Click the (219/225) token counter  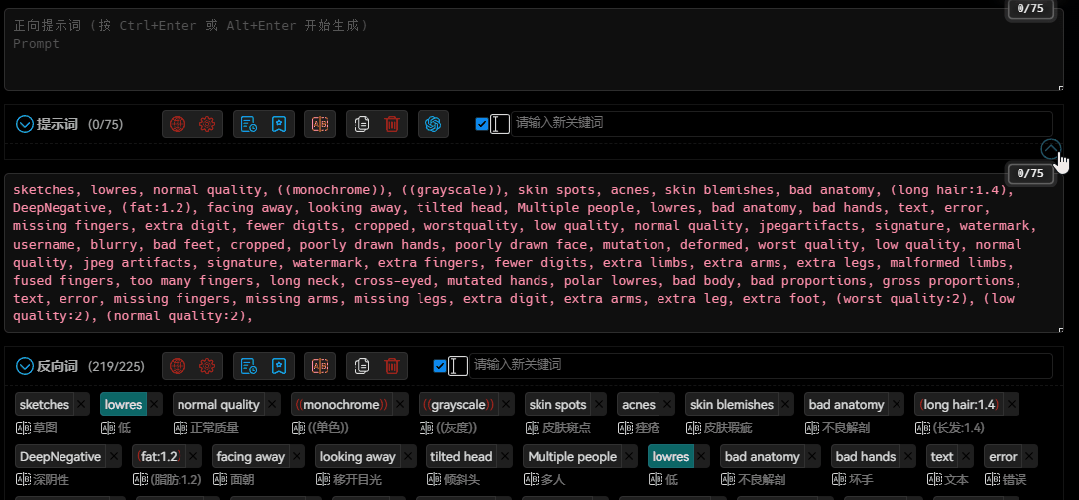tap(116, 366)
